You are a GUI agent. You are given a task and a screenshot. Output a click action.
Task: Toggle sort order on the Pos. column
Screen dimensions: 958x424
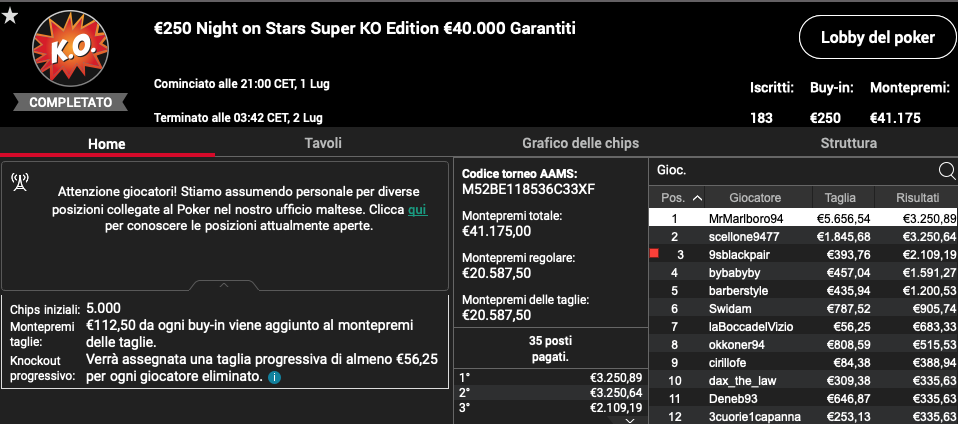[682, 198]
